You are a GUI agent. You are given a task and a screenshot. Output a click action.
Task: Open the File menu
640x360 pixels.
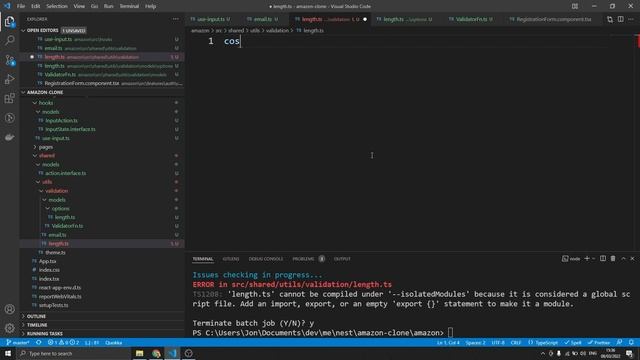tap(21, 6)
